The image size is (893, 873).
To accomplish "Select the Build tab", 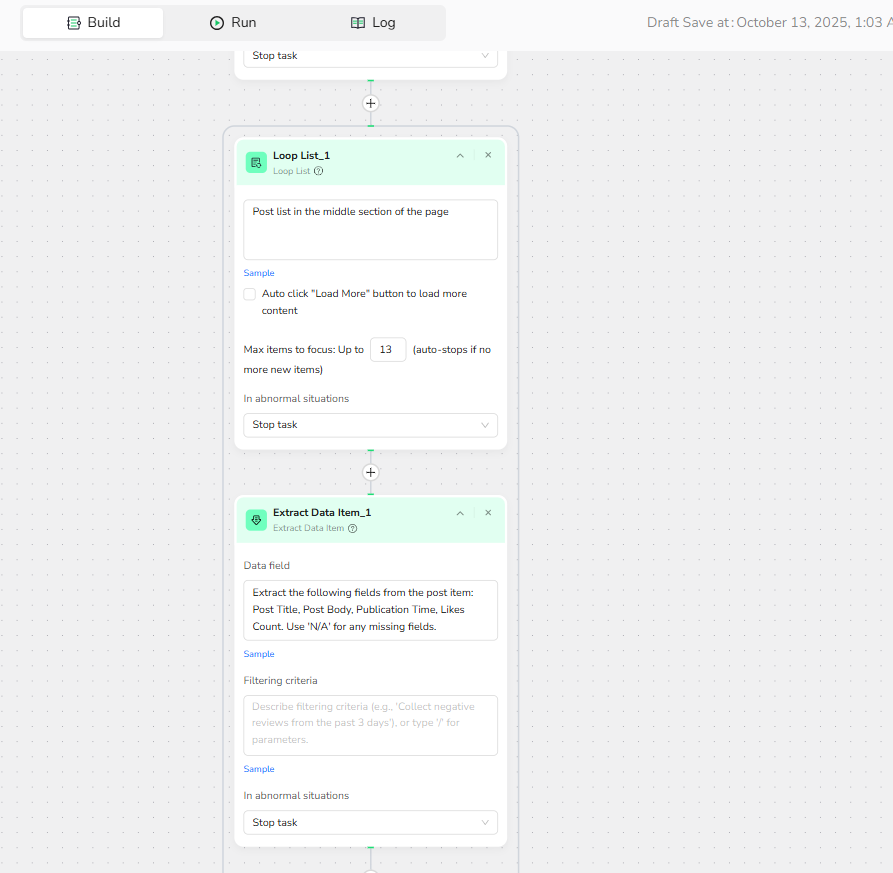I will [x=93, y=22].
